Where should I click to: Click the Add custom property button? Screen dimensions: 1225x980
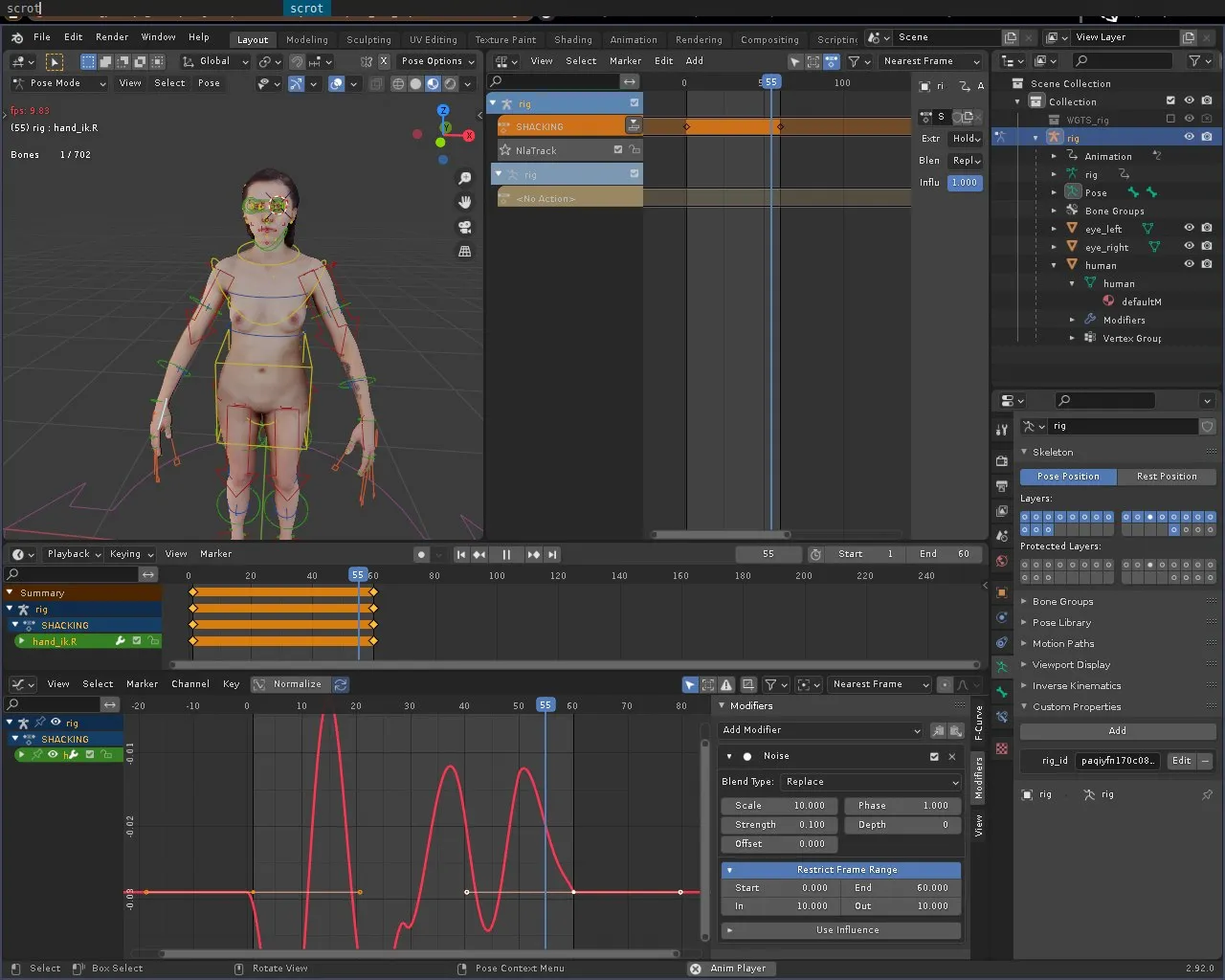coord(1117,731)
